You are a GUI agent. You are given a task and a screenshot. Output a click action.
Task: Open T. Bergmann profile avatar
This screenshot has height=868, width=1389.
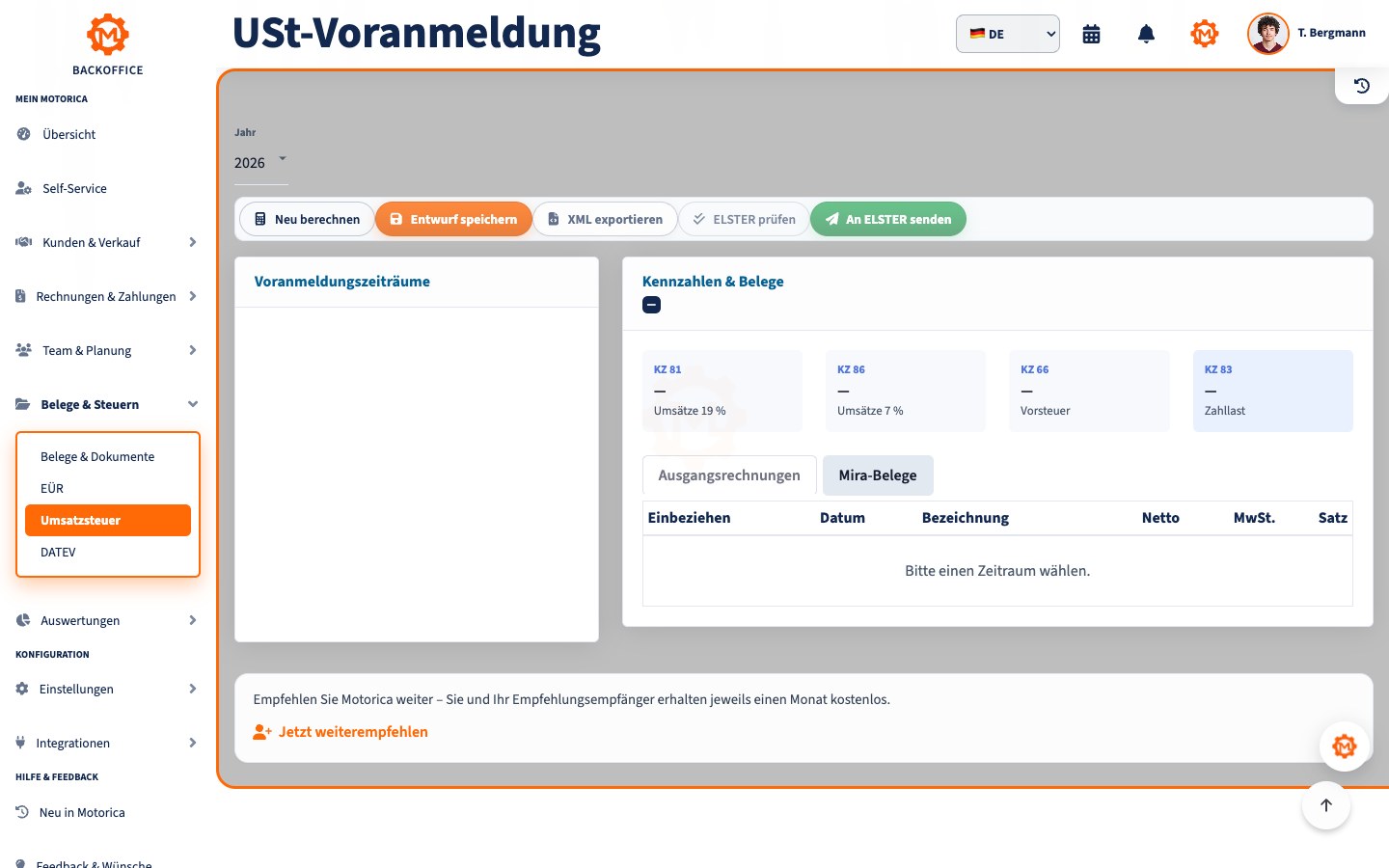1267,34
